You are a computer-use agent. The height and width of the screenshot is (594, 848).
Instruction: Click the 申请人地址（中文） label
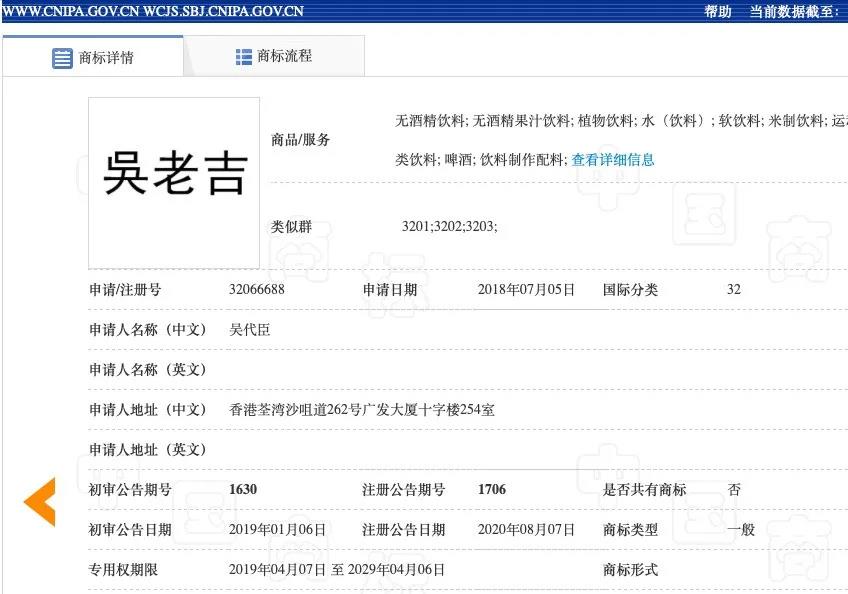[x=148, y=410]
